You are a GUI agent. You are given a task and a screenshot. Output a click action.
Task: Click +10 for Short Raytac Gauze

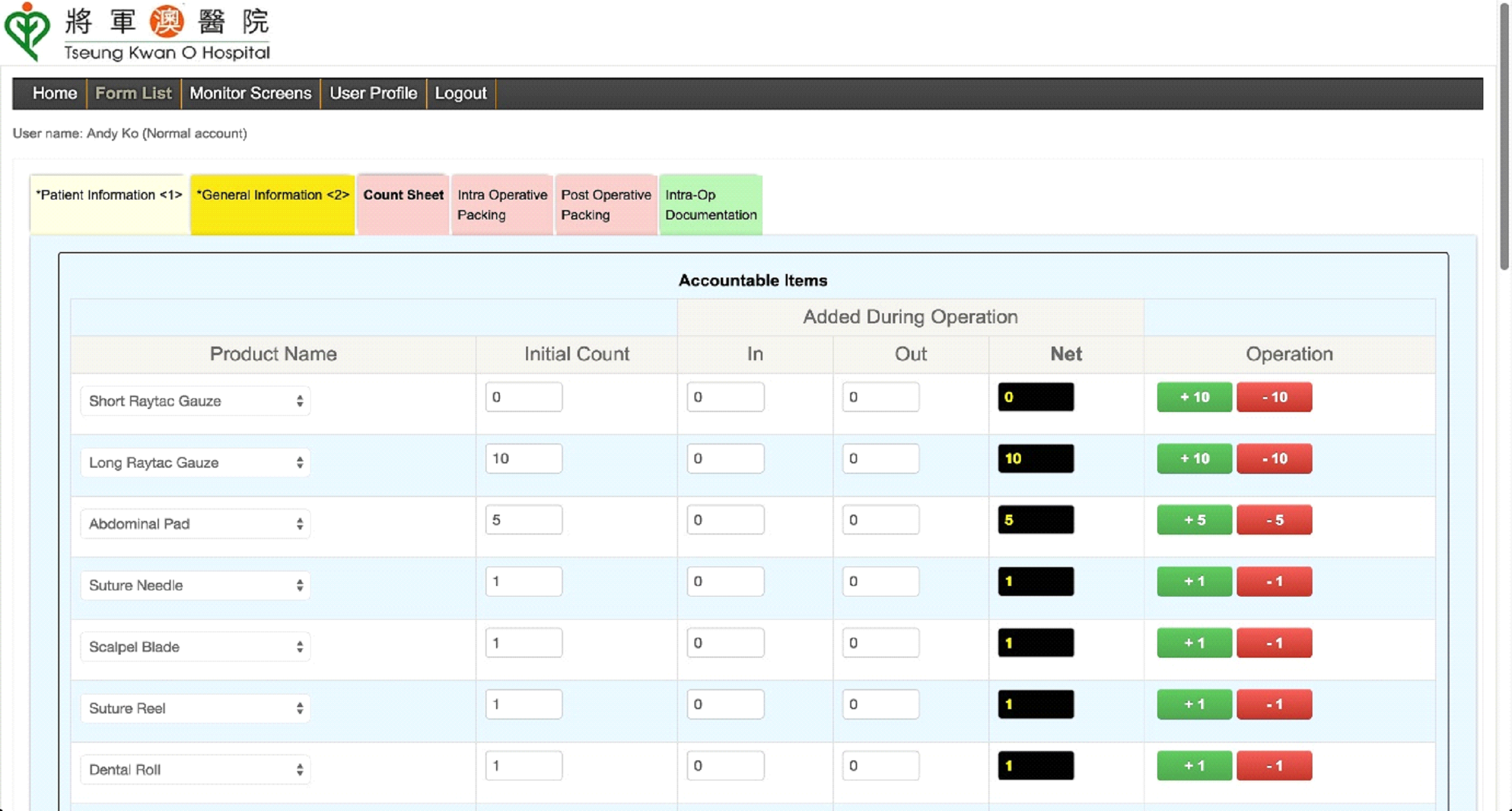coord(1194,397)
